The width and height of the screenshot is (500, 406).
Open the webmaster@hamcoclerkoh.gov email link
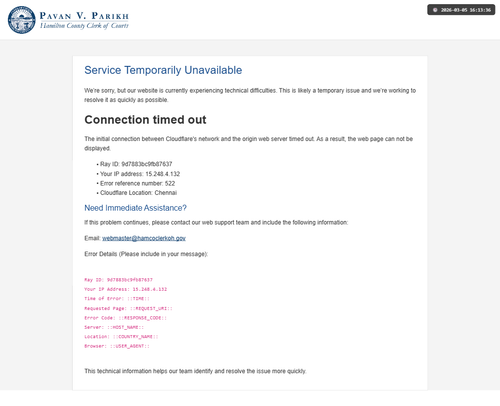[144, 238]
